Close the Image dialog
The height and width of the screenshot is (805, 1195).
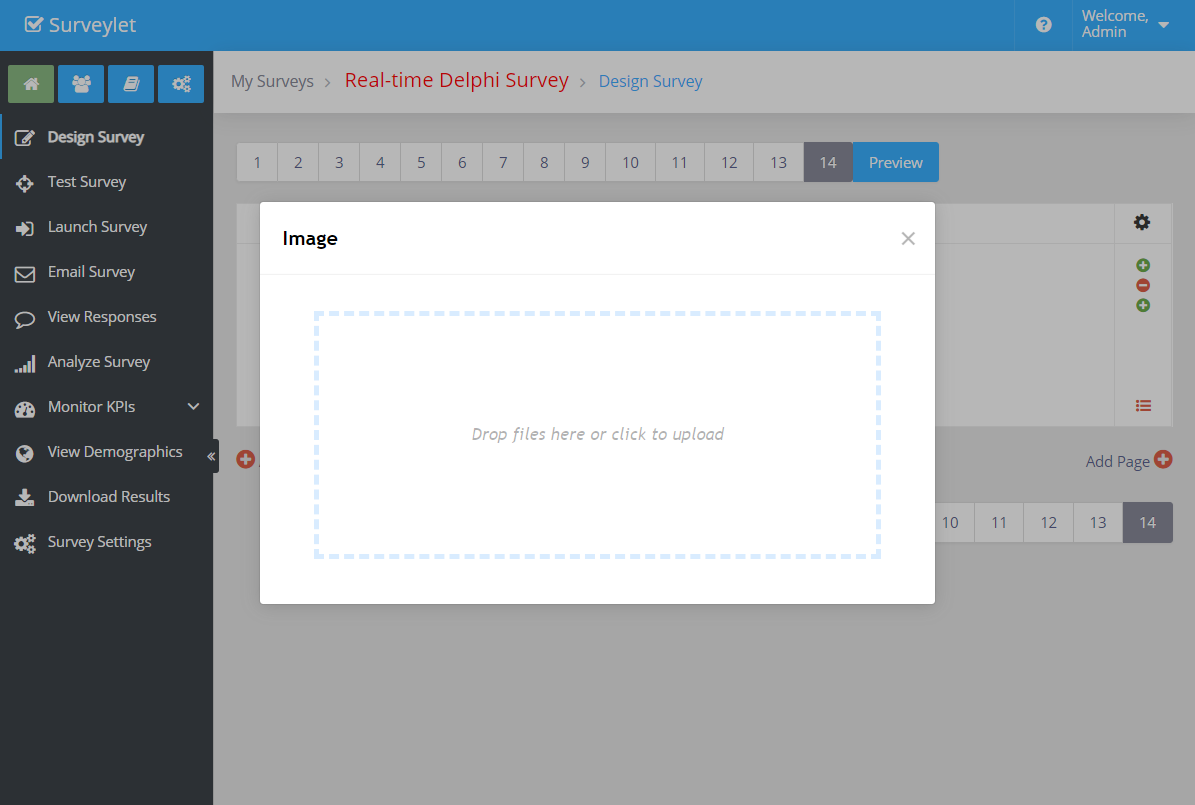[908, 239]
